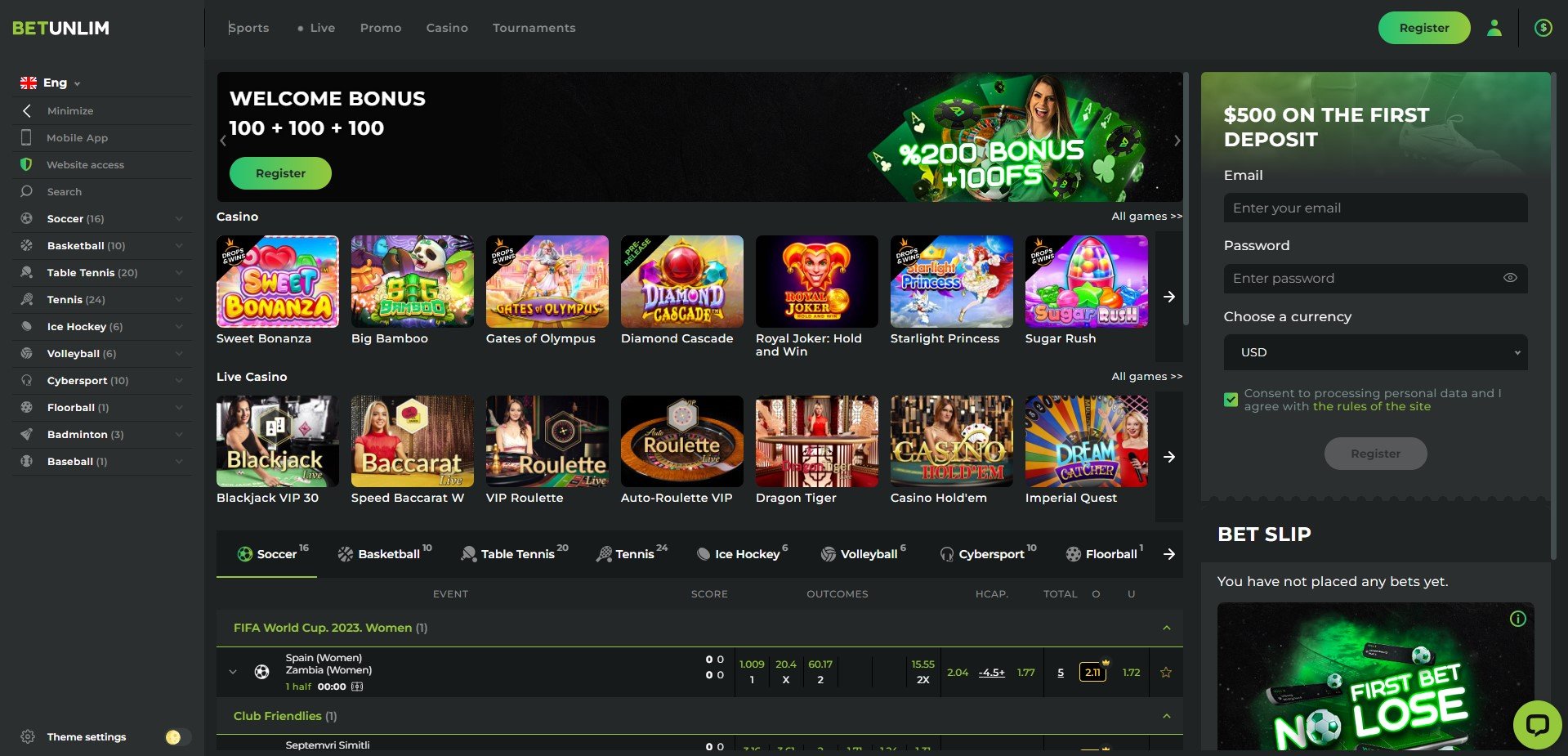The height and width of the screenshot is (756, 1568).
Task: Click the Search magnifier icon
Action: [26, 191]
